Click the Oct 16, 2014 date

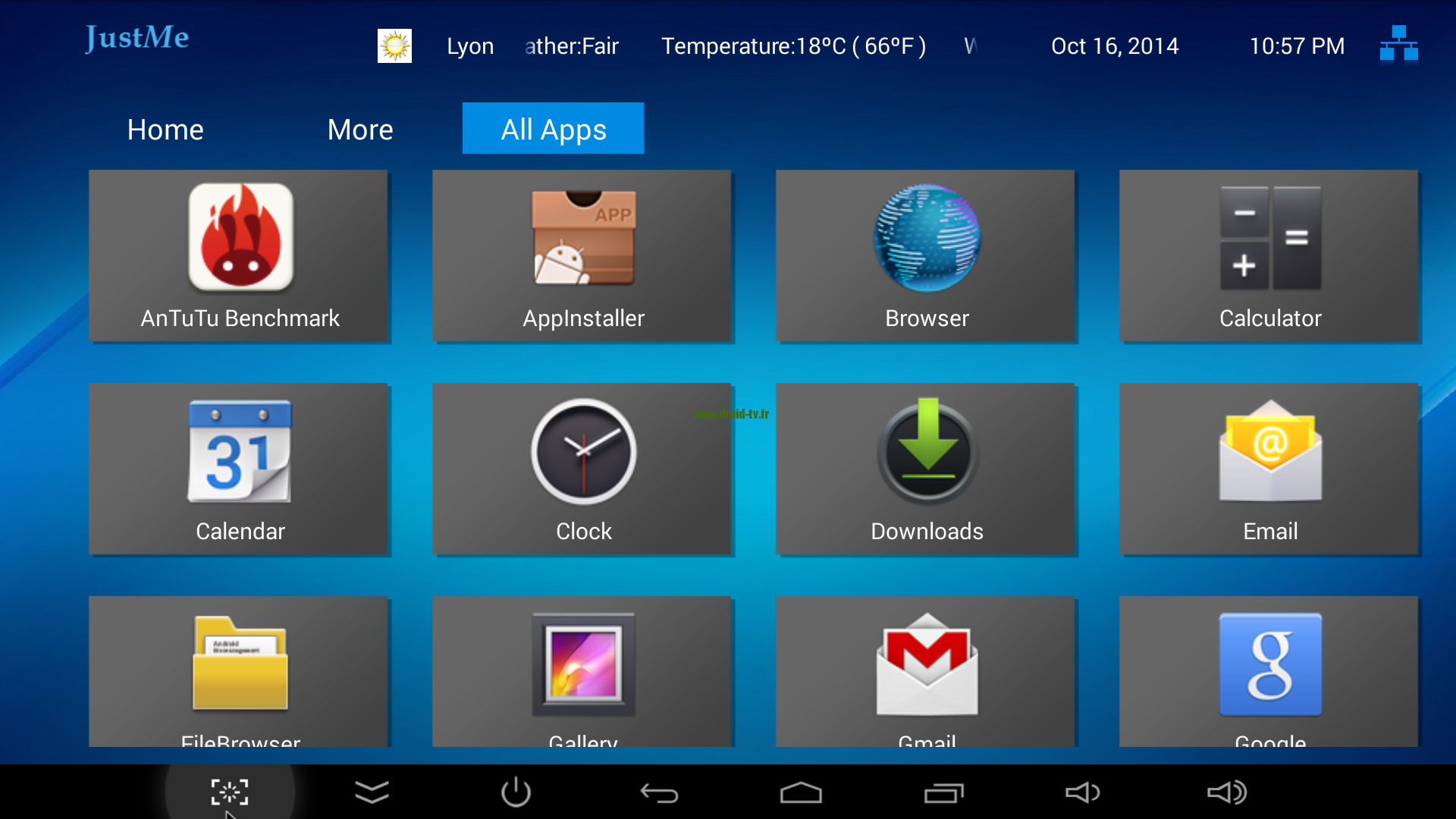[1115, 46]
